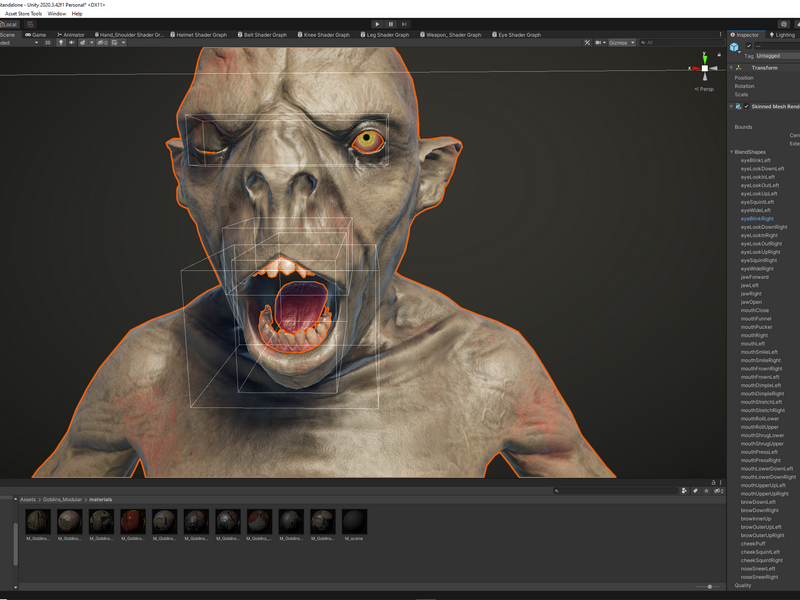Toggle scene lighting lightbulb icon
The height and width of the screenshot is (600, 800).
pos(61,43)
